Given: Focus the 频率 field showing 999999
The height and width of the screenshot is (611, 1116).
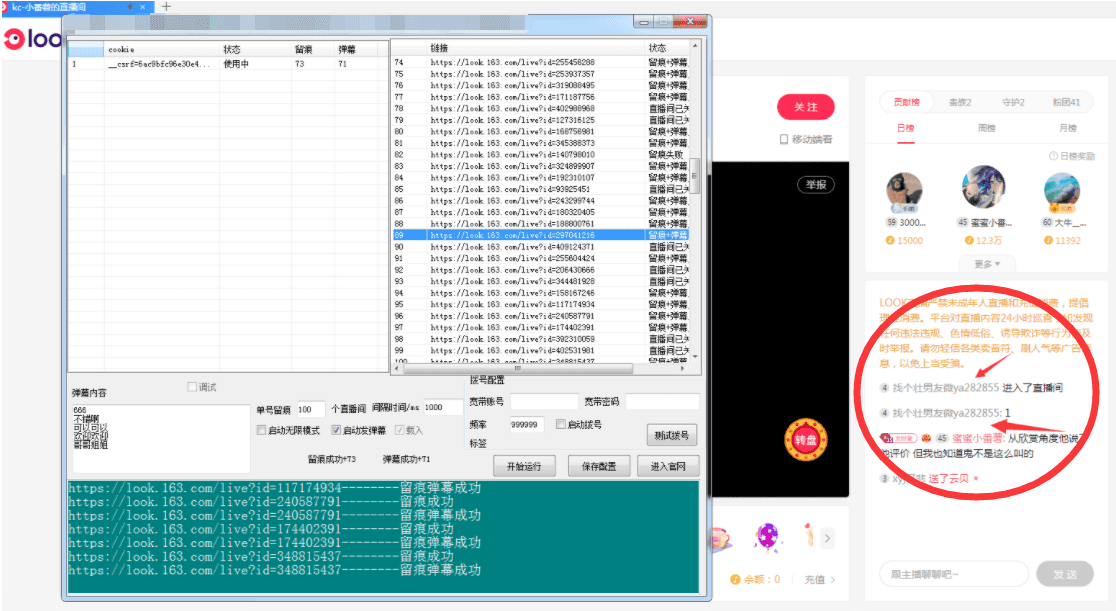Looking at the screenshot, I should [x=527, y=424].
